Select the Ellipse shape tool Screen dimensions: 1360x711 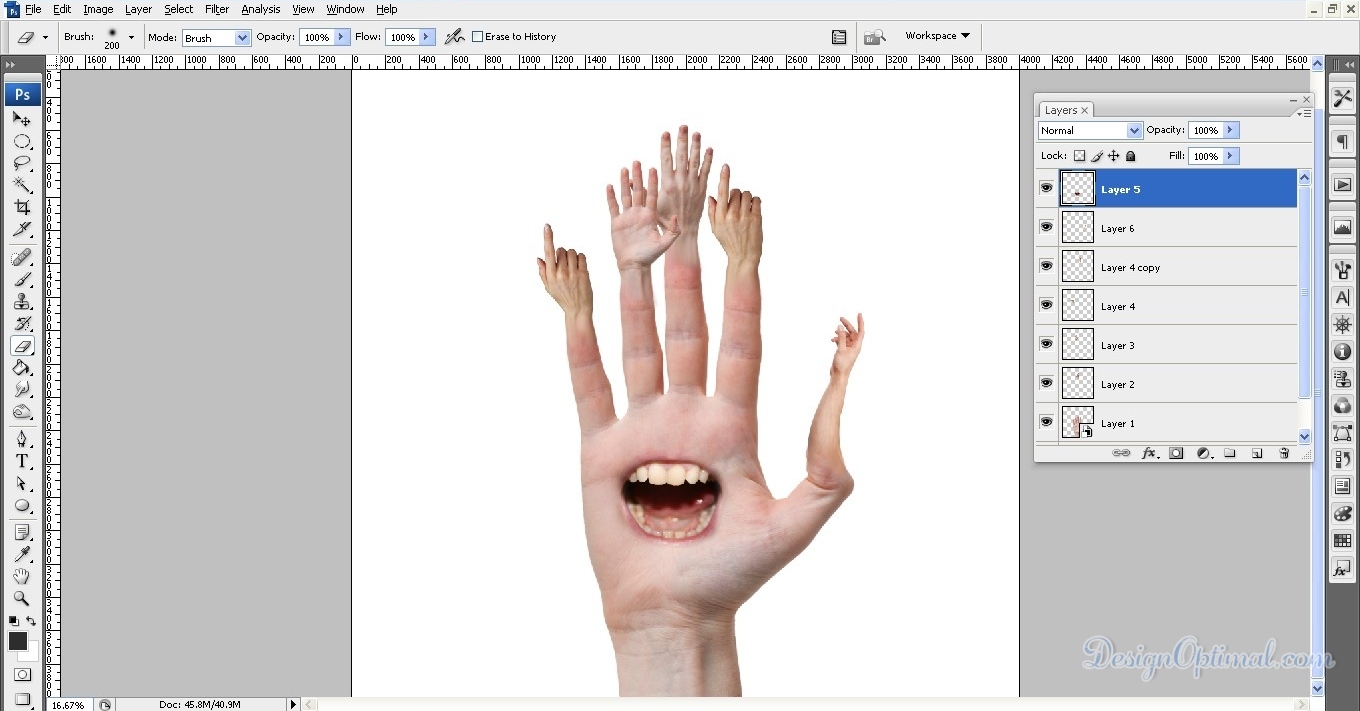click(22, 505)
